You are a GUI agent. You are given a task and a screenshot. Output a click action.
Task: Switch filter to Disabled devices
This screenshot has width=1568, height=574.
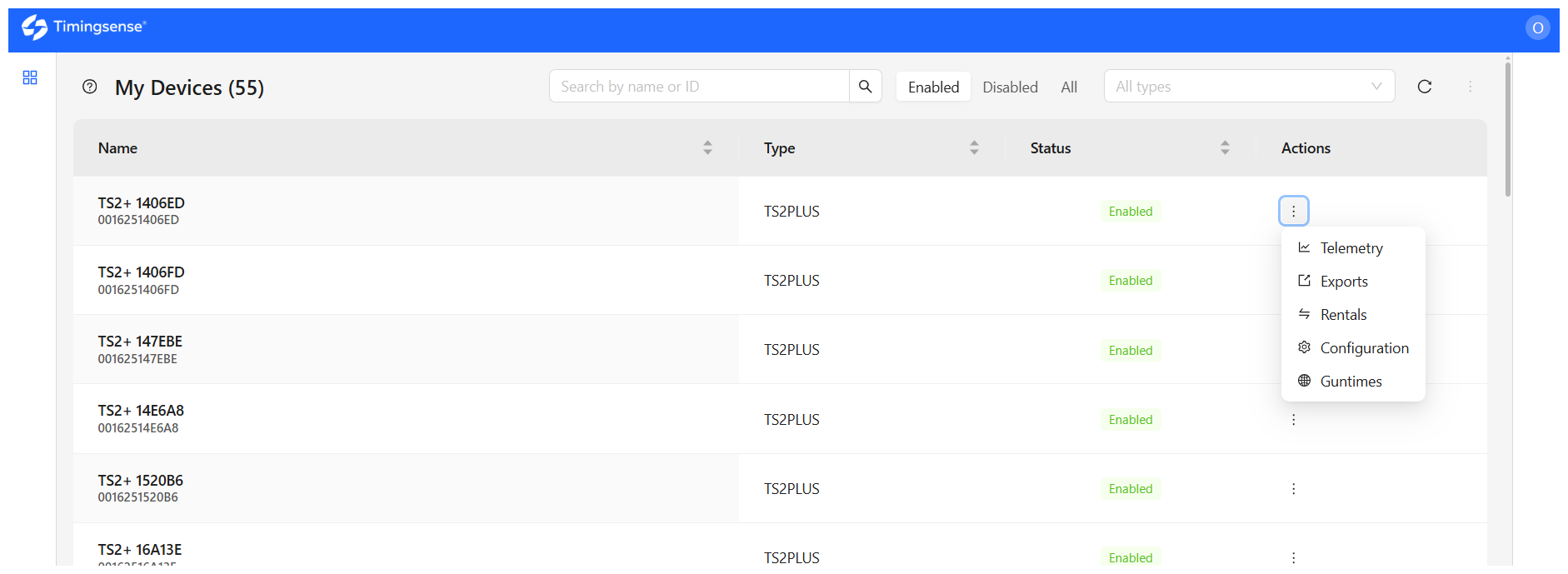click(1010, 87)
